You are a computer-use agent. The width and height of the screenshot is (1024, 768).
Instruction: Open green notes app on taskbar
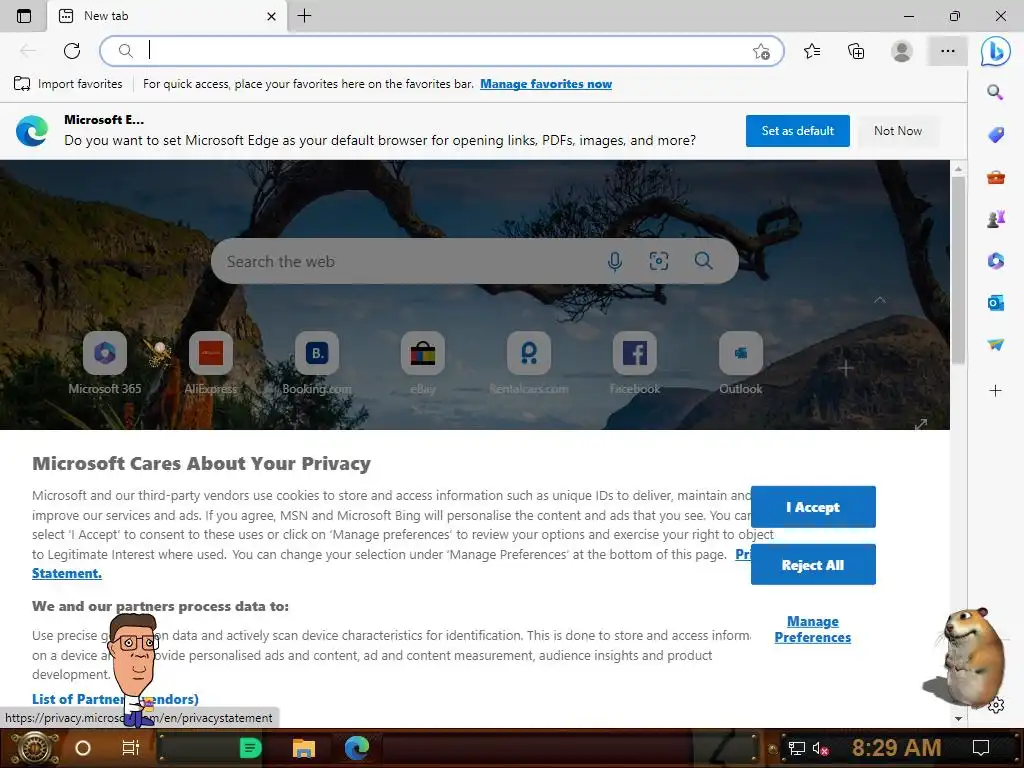(x=251, y=748)
